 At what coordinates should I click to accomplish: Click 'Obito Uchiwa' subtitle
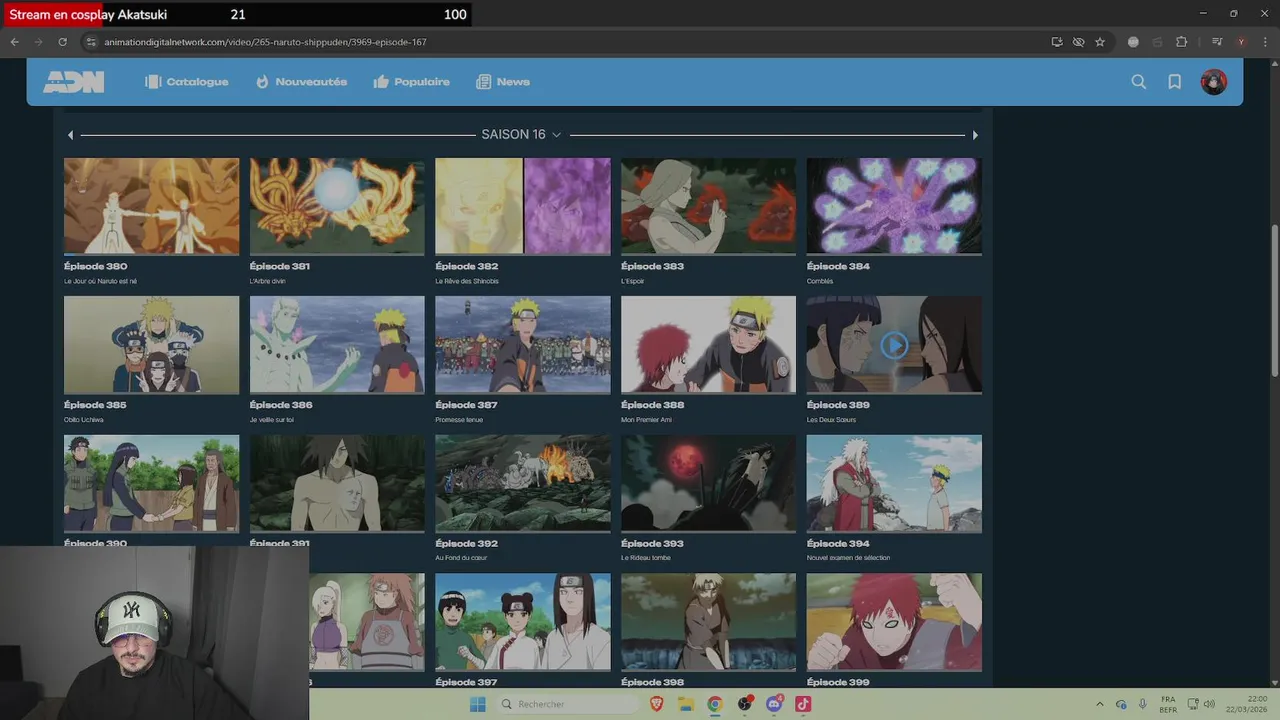[84, 420]
